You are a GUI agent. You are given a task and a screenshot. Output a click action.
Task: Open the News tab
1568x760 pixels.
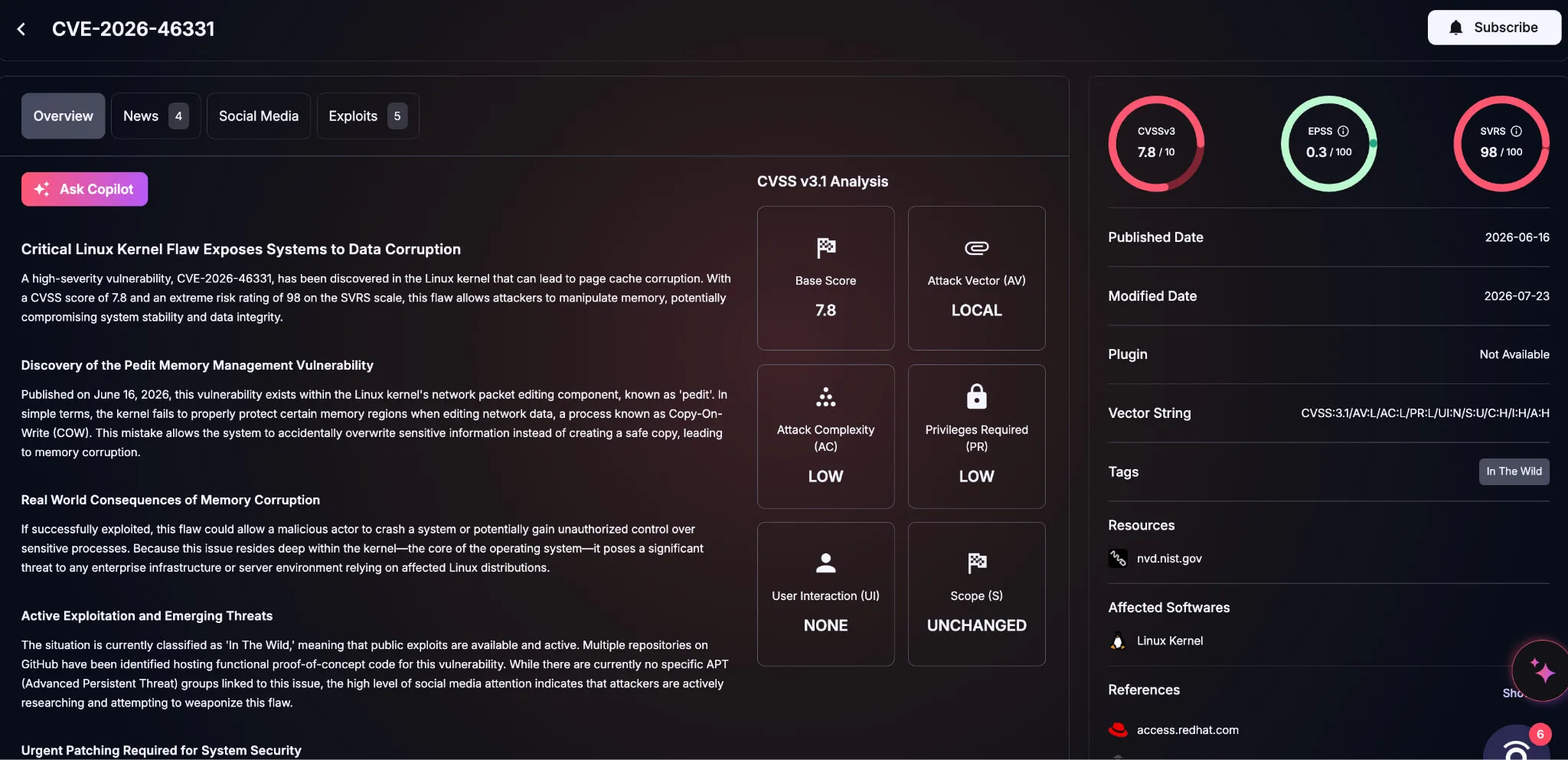pyautogui.click(x=155, y=116)
